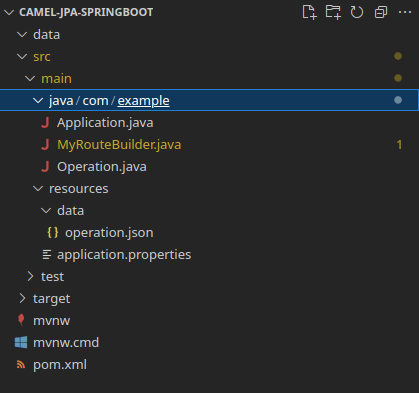
Task: Click the modified dot on src row
Action: click(398, 56)
